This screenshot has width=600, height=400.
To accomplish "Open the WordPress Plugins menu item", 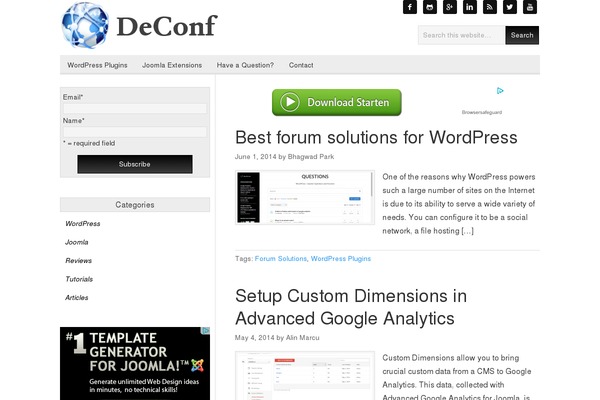I will point(97,65).
